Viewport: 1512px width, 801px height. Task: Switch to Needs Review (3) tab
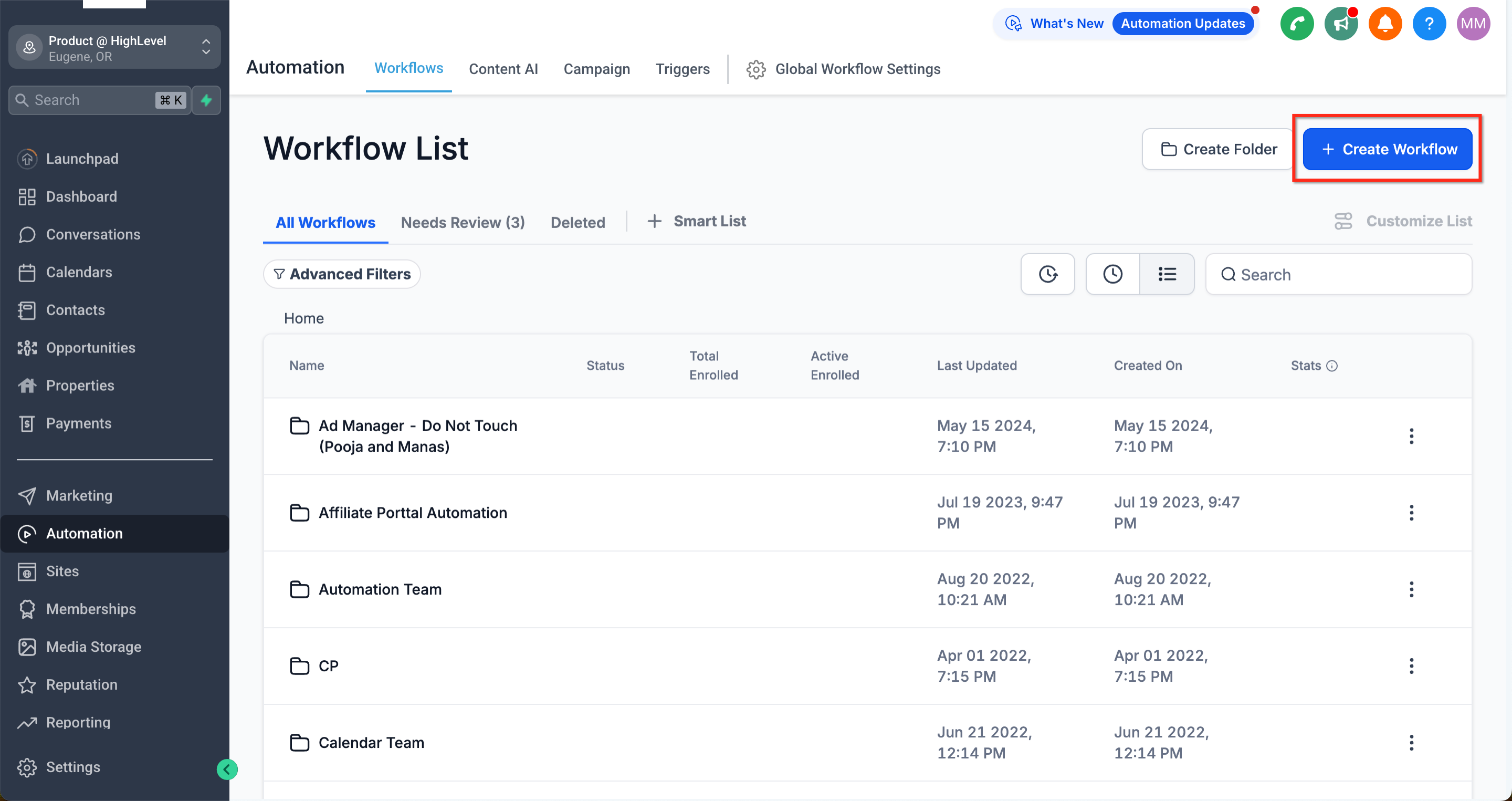pyautogui.click(x=463, y=222)
